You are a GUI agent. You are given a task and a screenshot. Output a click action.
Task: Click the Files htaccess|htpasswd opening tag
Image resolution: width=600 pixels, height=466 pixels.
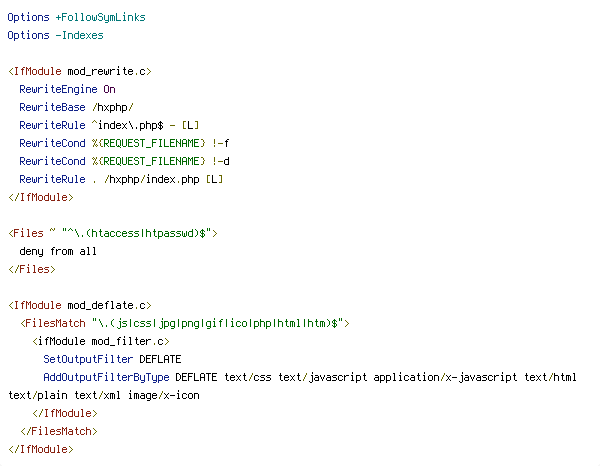coord(113,233)
